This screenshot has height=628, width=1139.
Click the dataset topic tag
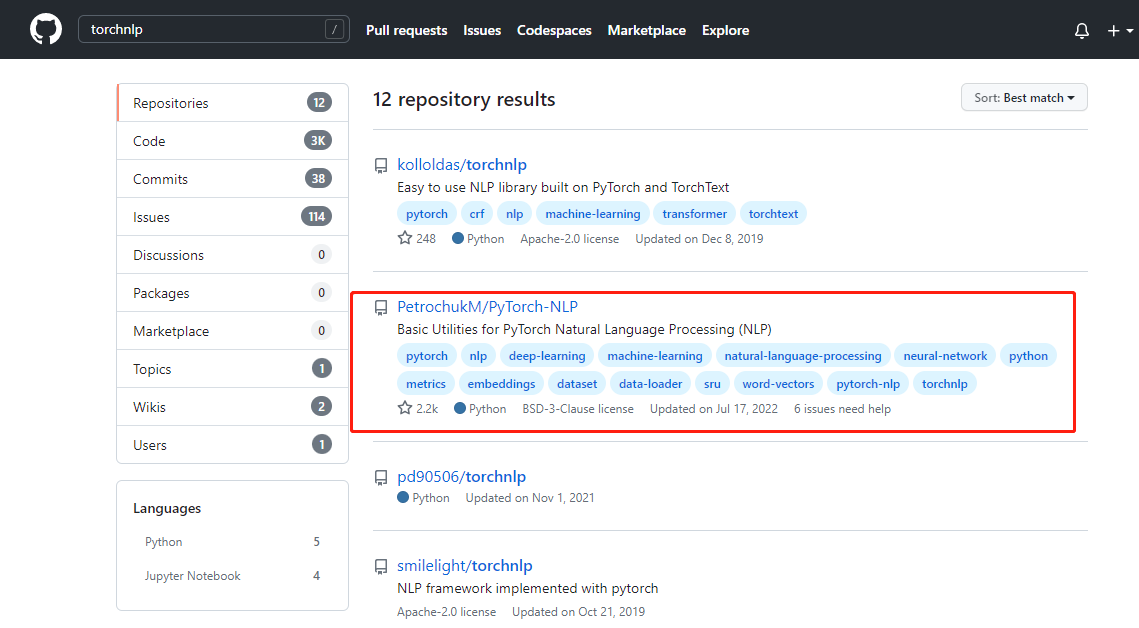[577, 383]
